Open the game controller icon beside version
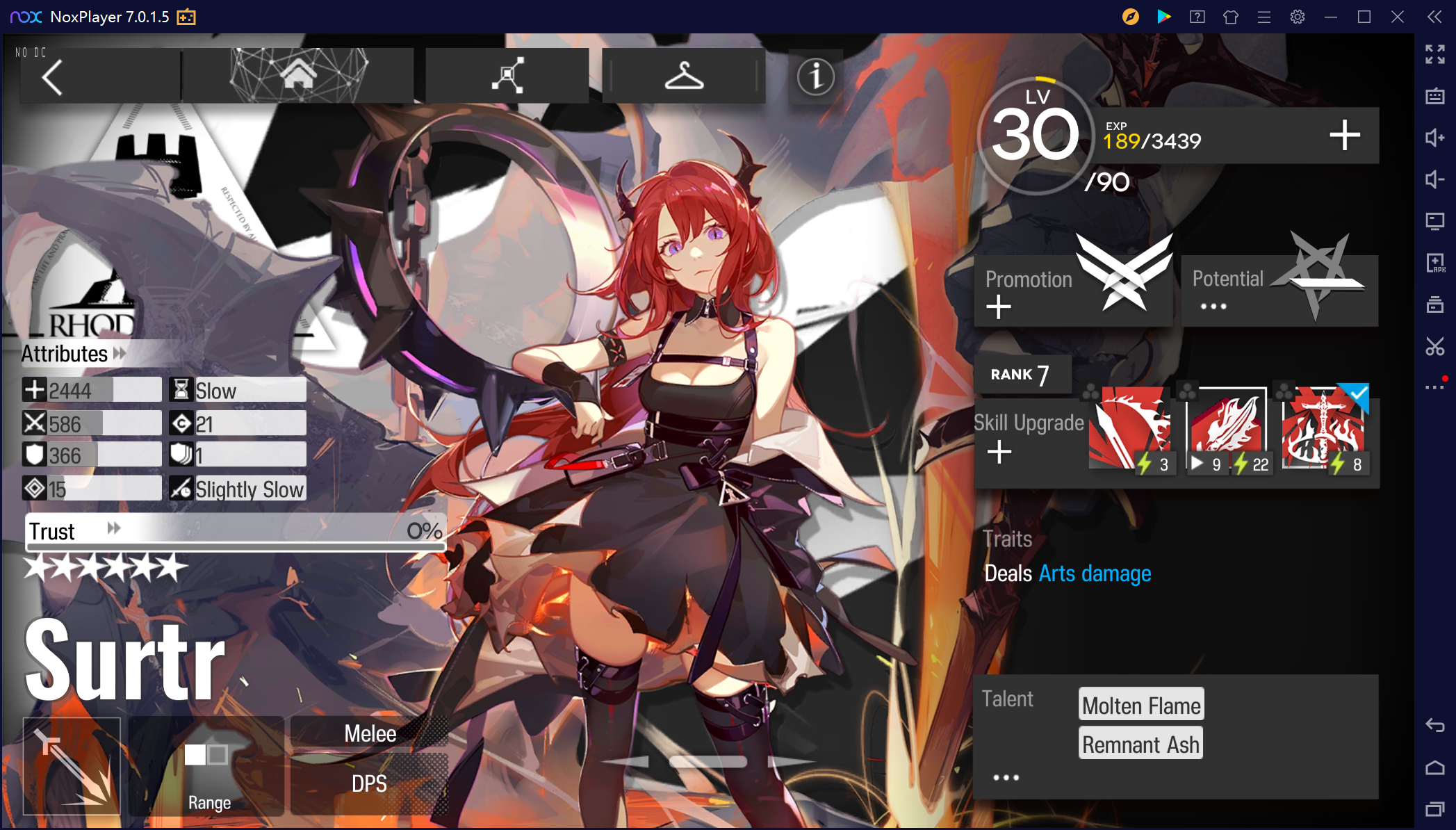The width and height of the screenshot is (1456, 830). click(x=186, y=17)
